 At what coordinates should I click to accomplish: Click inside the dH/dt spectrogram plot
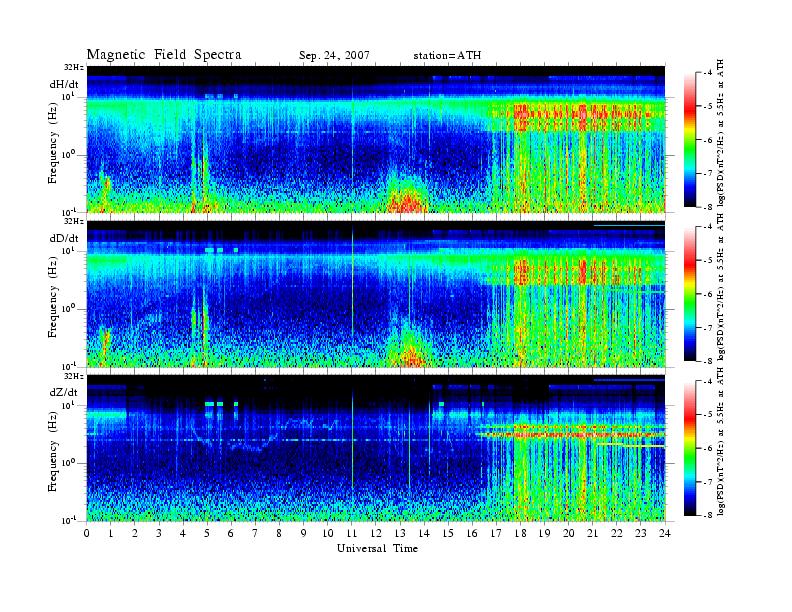[376, 139]
